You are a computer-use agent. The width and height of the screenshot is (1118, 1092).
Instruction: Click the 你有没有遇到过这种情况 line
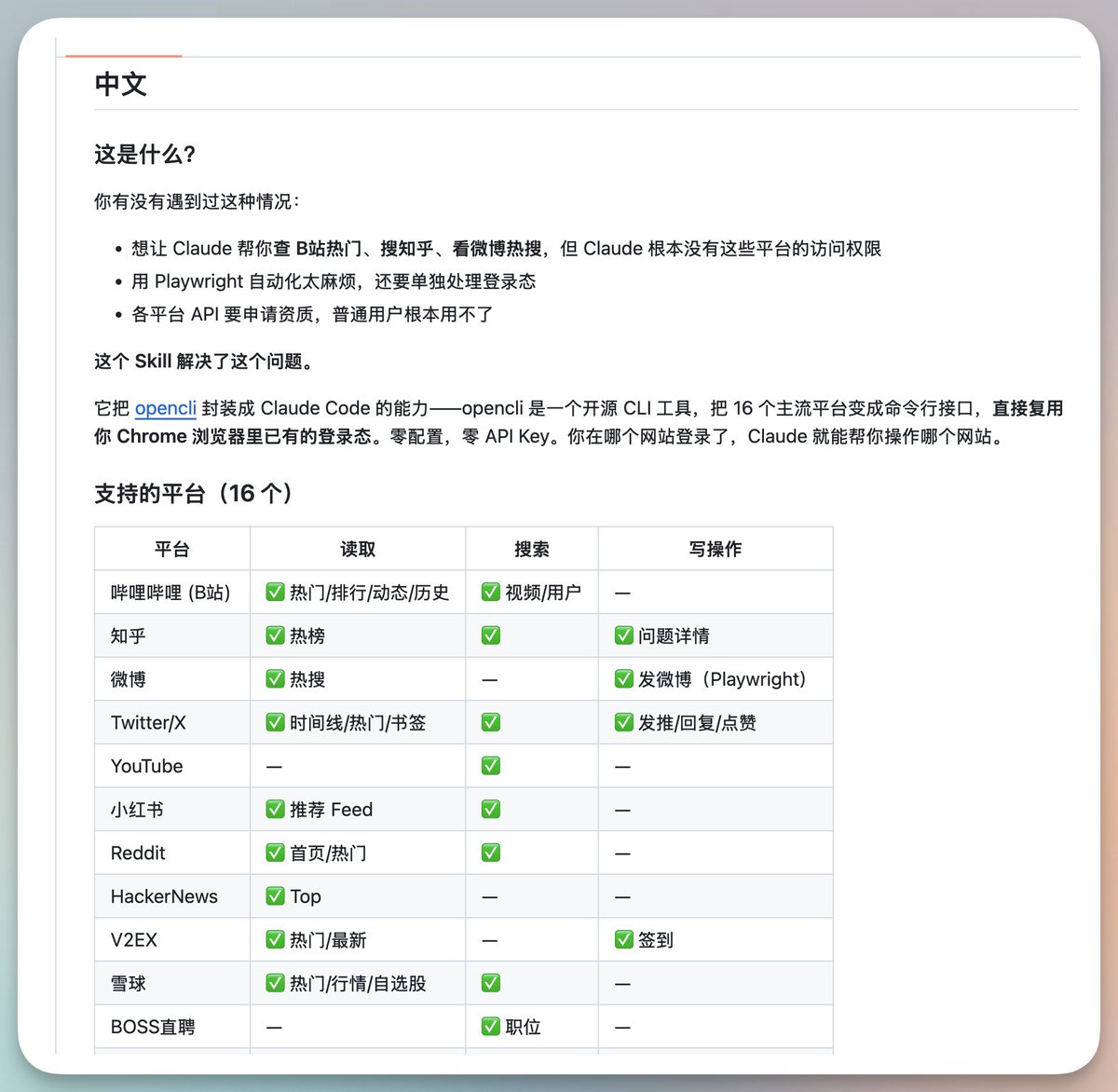pos(198,201)
